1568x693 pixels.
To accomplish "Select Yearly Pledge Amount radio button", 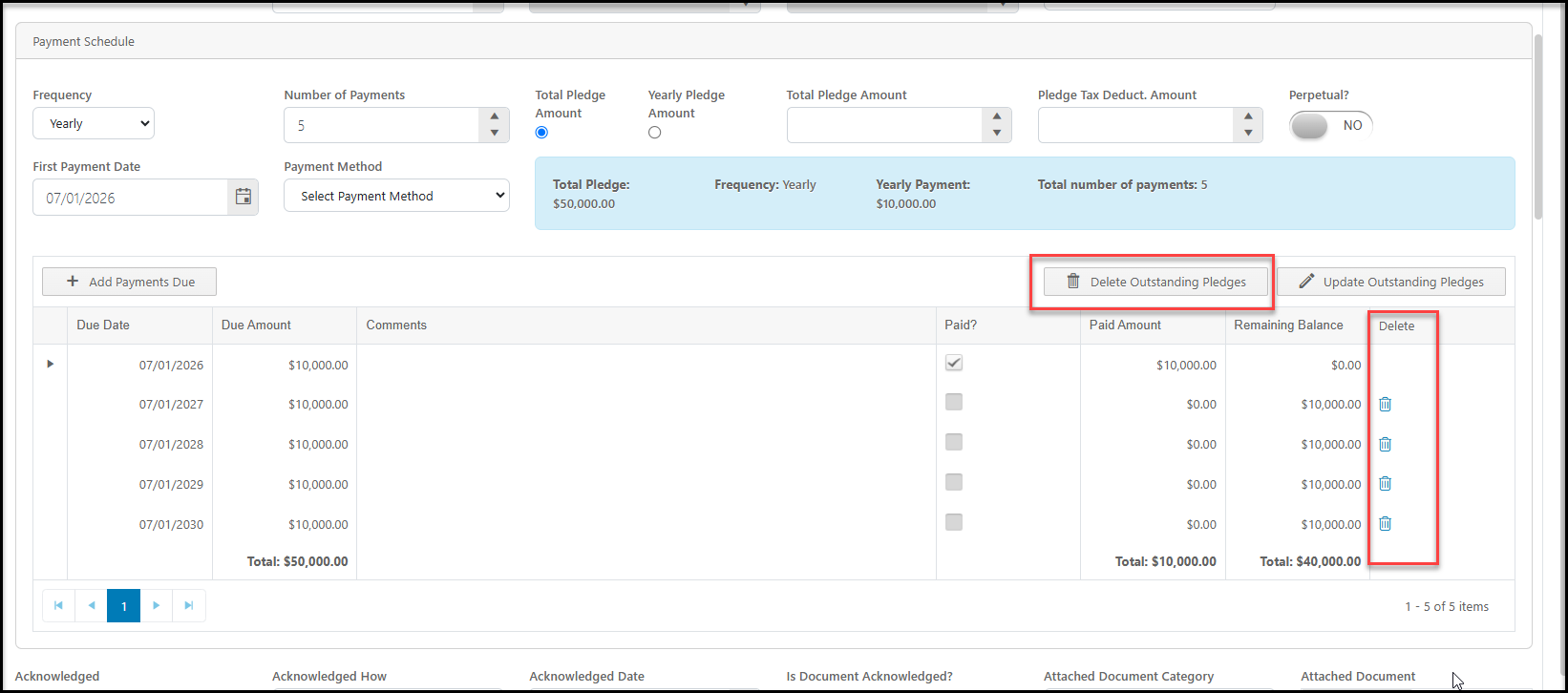I will (x=654, y=133).
